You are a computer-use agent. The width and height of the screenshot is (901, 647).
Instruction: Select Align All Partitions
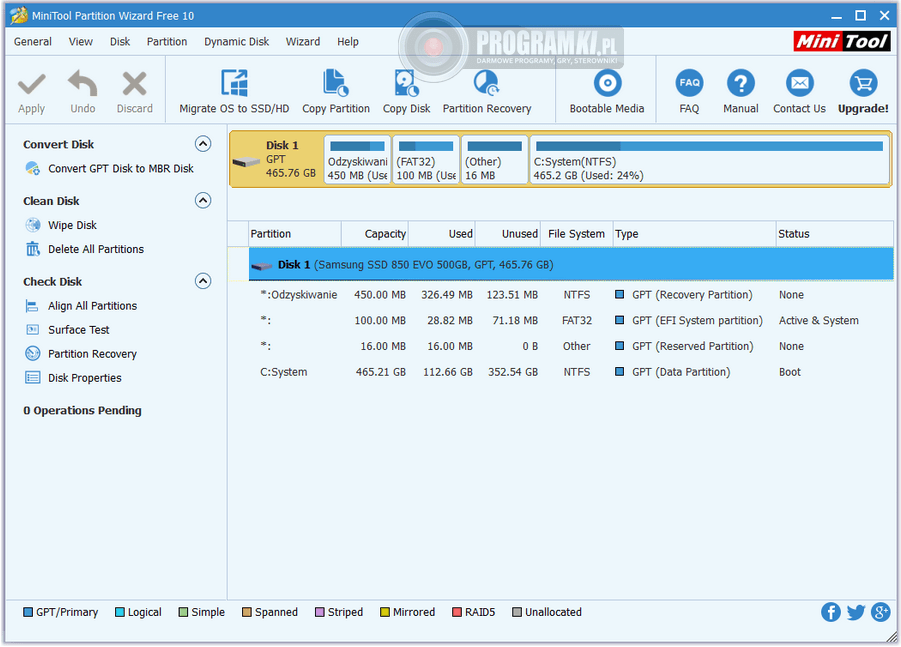pyautogui.click(x=92, y=306)
